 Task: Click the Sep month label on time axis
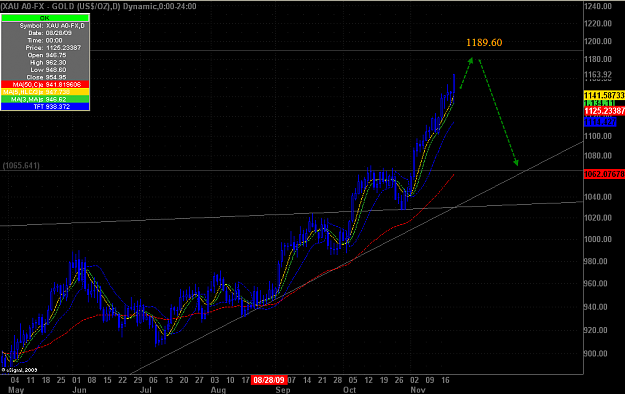coord(283,390)
